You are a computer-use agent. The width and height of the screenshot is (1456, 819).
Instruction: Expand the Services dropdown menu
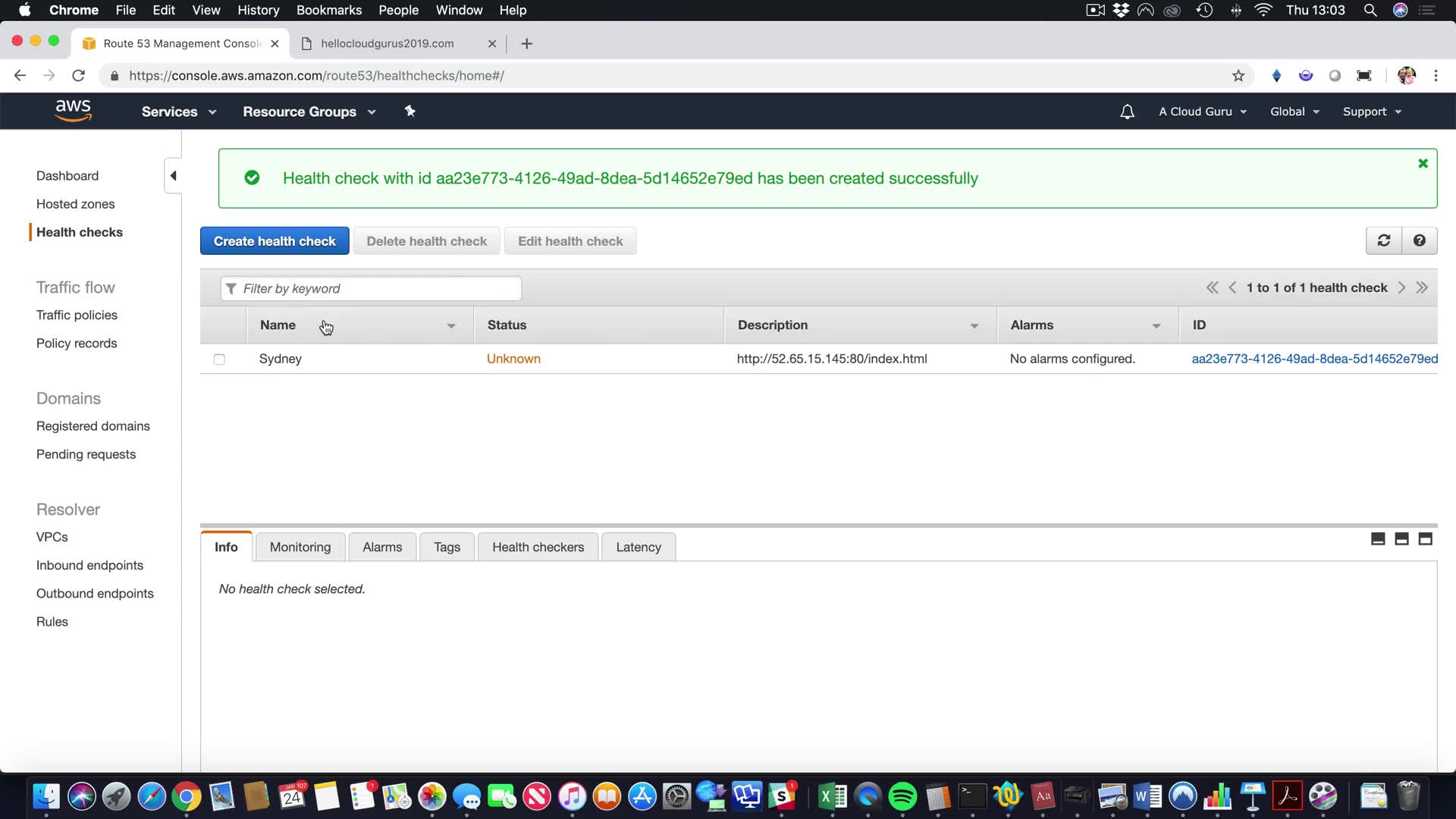pyautogui.click(x=178, y=111)
